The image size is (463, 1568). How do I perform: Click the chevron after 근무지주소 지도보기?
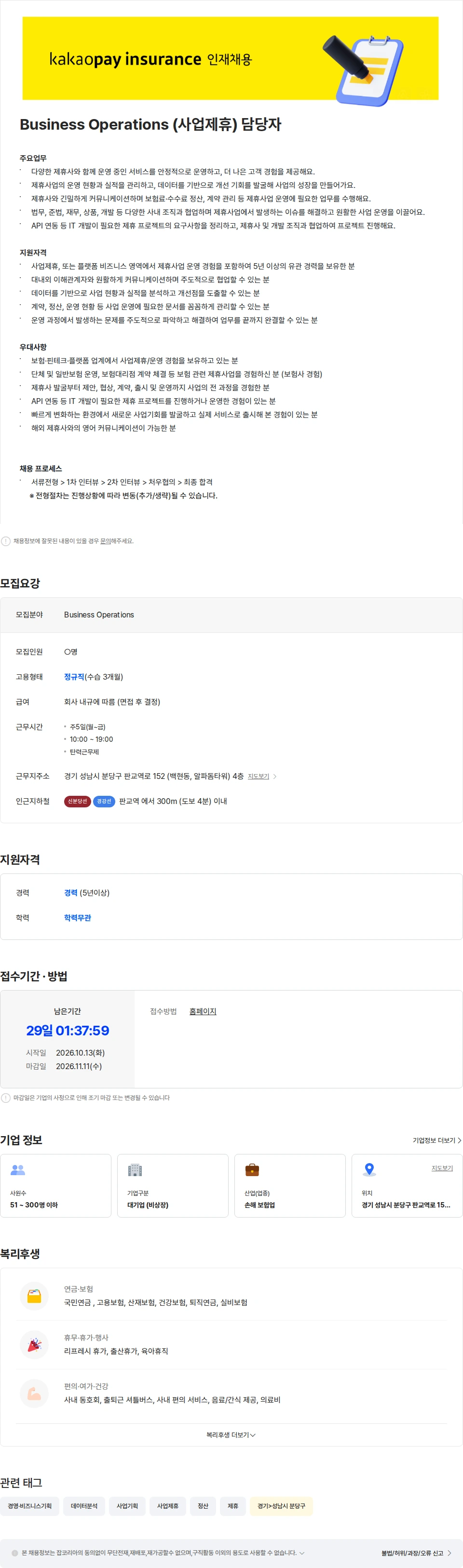[x=275, y=777]
